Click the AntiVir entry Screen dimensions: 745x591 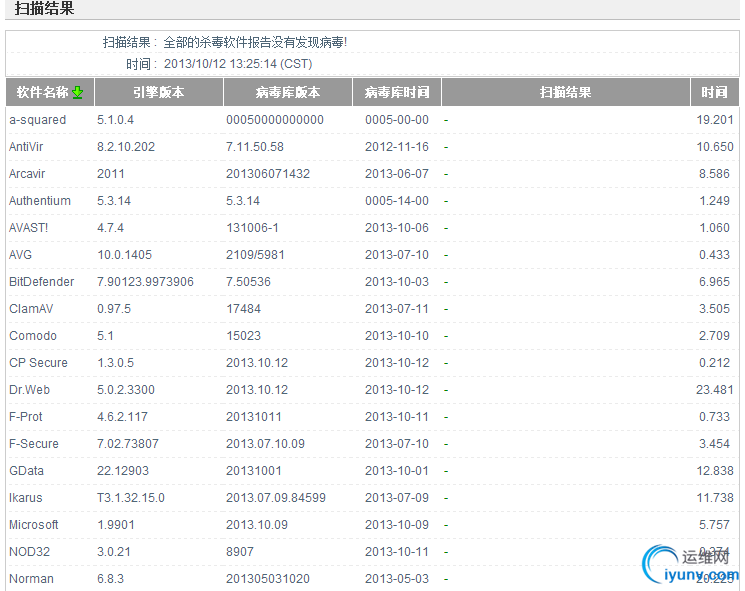[x=26, y=147]
